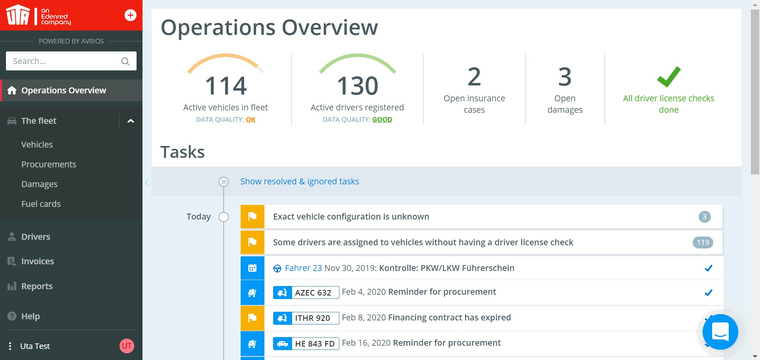The height and width of the screenshot is (360, 760).
Task: Click the UT user avatar badge
Action: 127,346
